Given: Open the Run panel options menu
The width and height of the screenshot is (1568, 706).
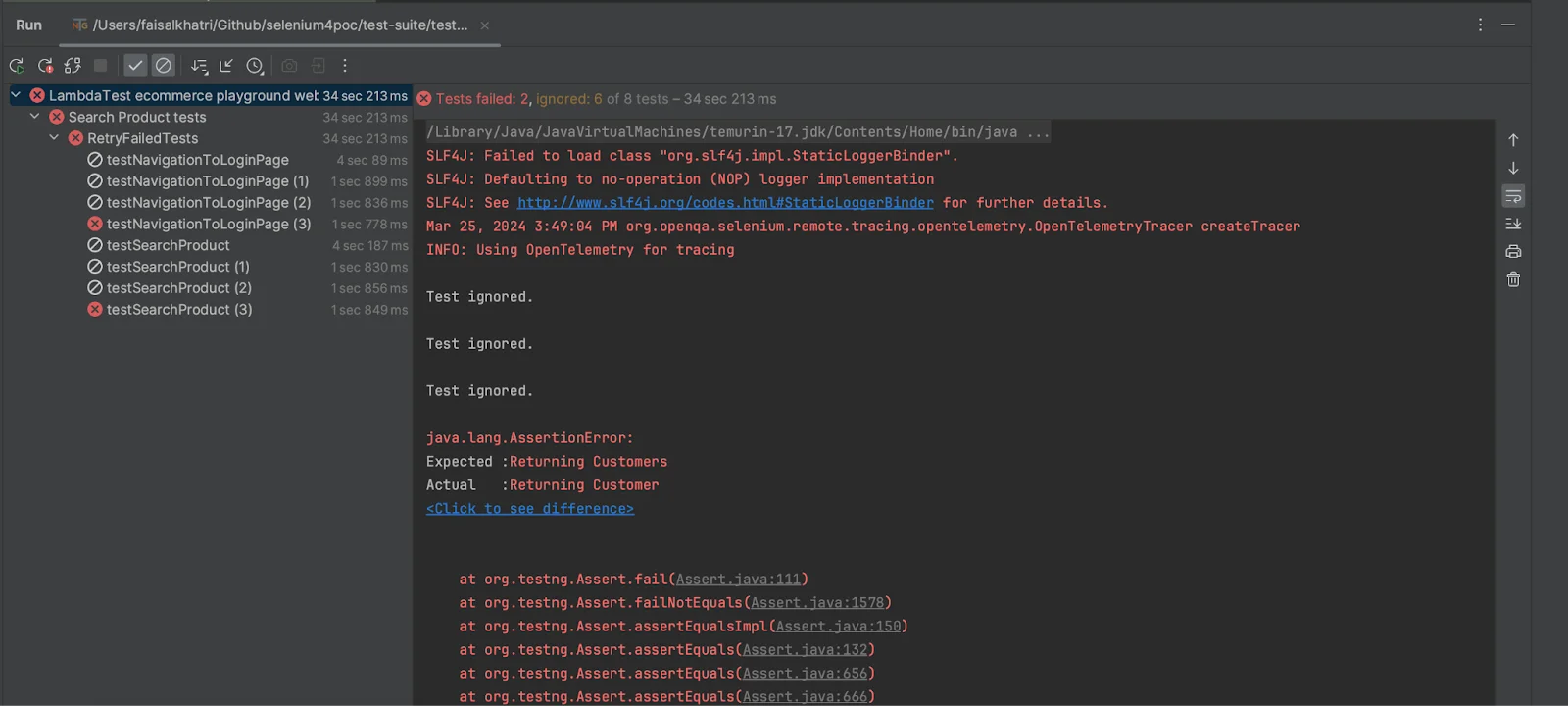Looking at the screenshot, I should point(1480,25).
